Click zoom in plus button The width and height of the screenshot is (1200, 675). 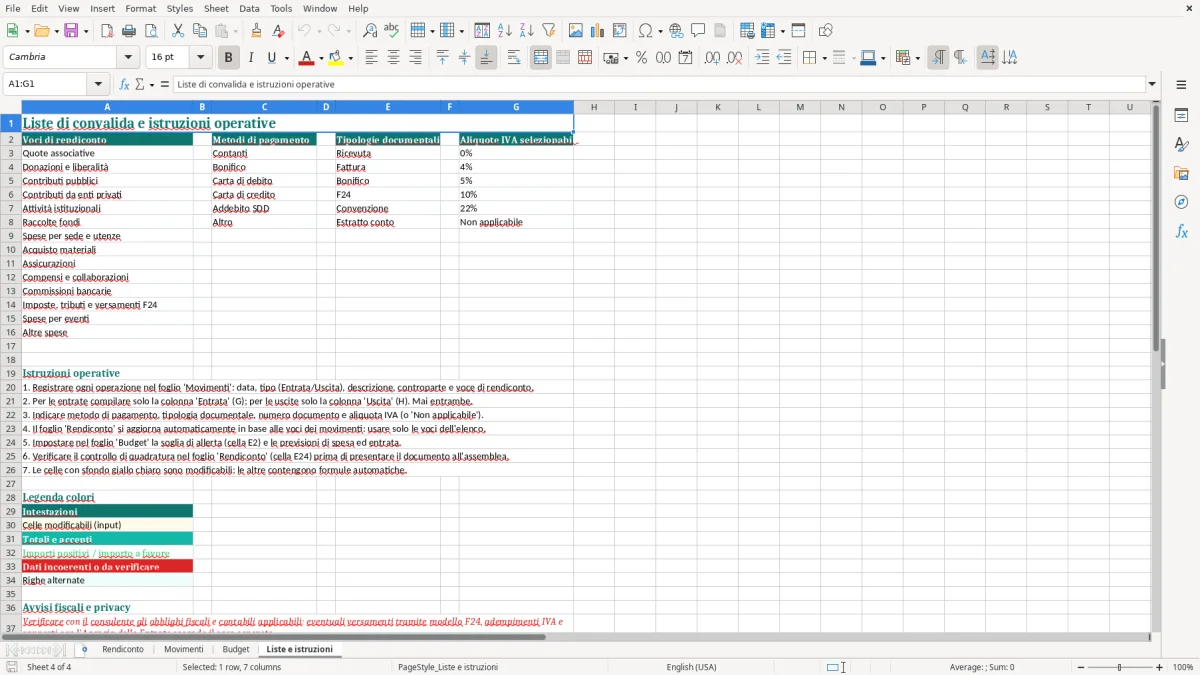(x=1160, y=667)
